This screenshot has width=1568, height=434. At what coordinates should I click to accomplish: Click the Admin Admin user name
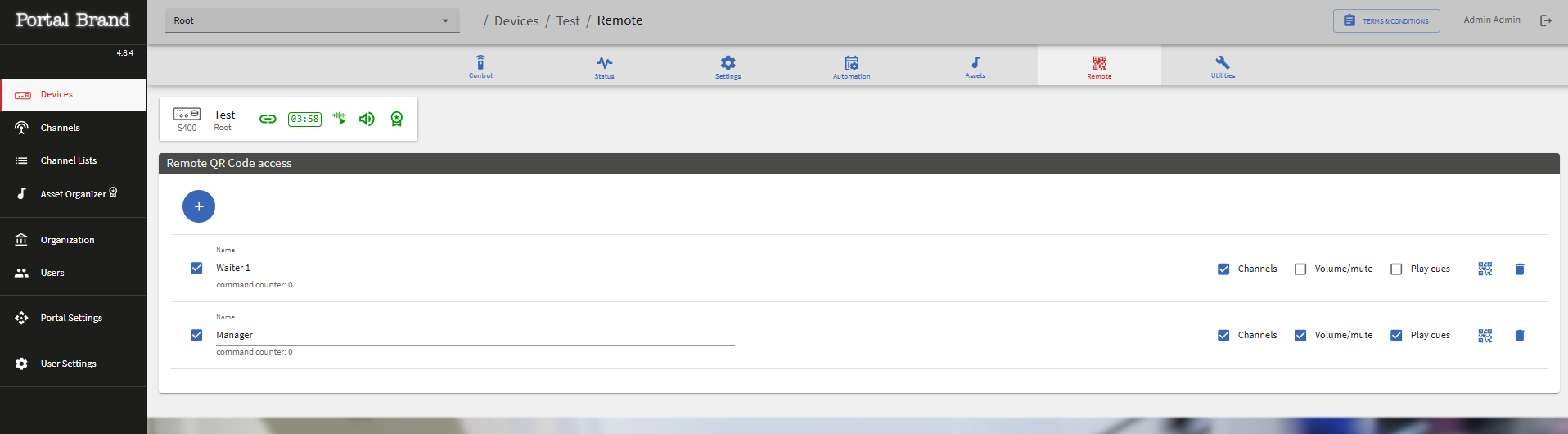(1492, 20)
